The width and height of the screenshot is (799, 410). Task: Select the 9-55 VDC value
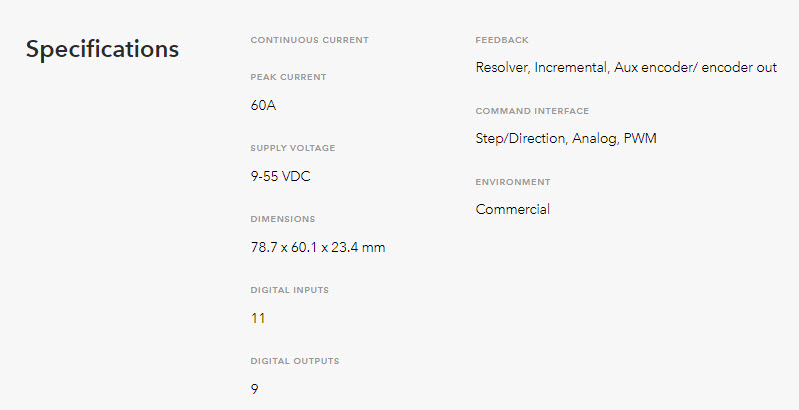coord(280,176)
